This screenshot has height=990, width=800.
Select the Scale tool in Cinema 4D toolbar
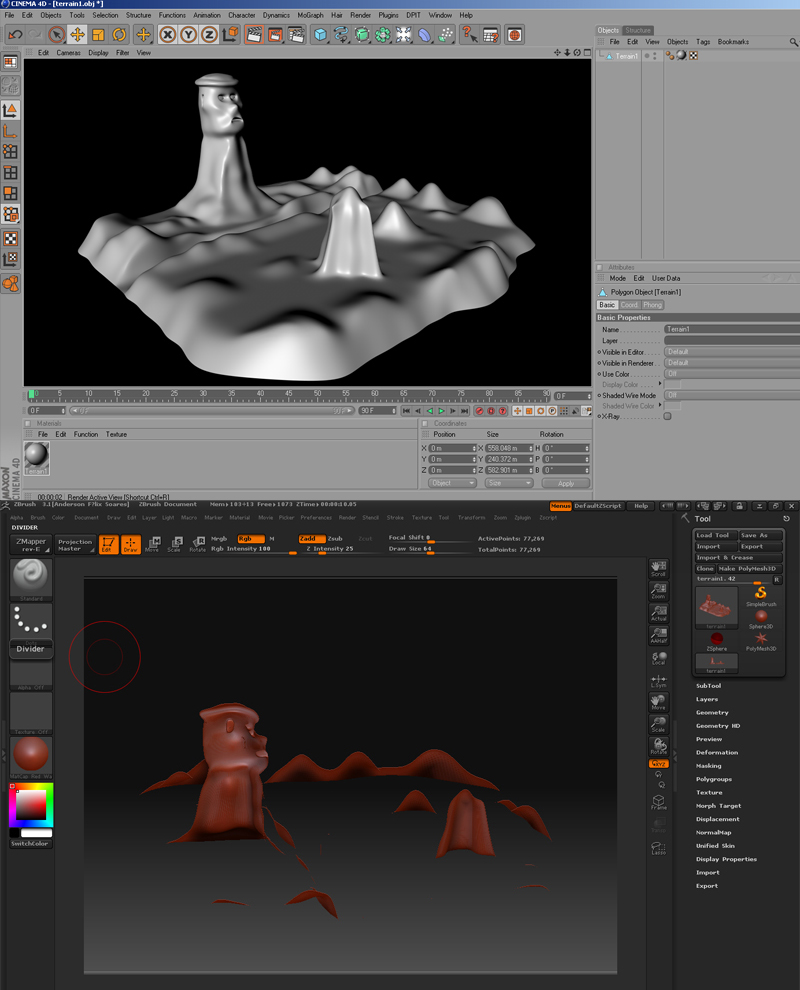coord(99,34)
